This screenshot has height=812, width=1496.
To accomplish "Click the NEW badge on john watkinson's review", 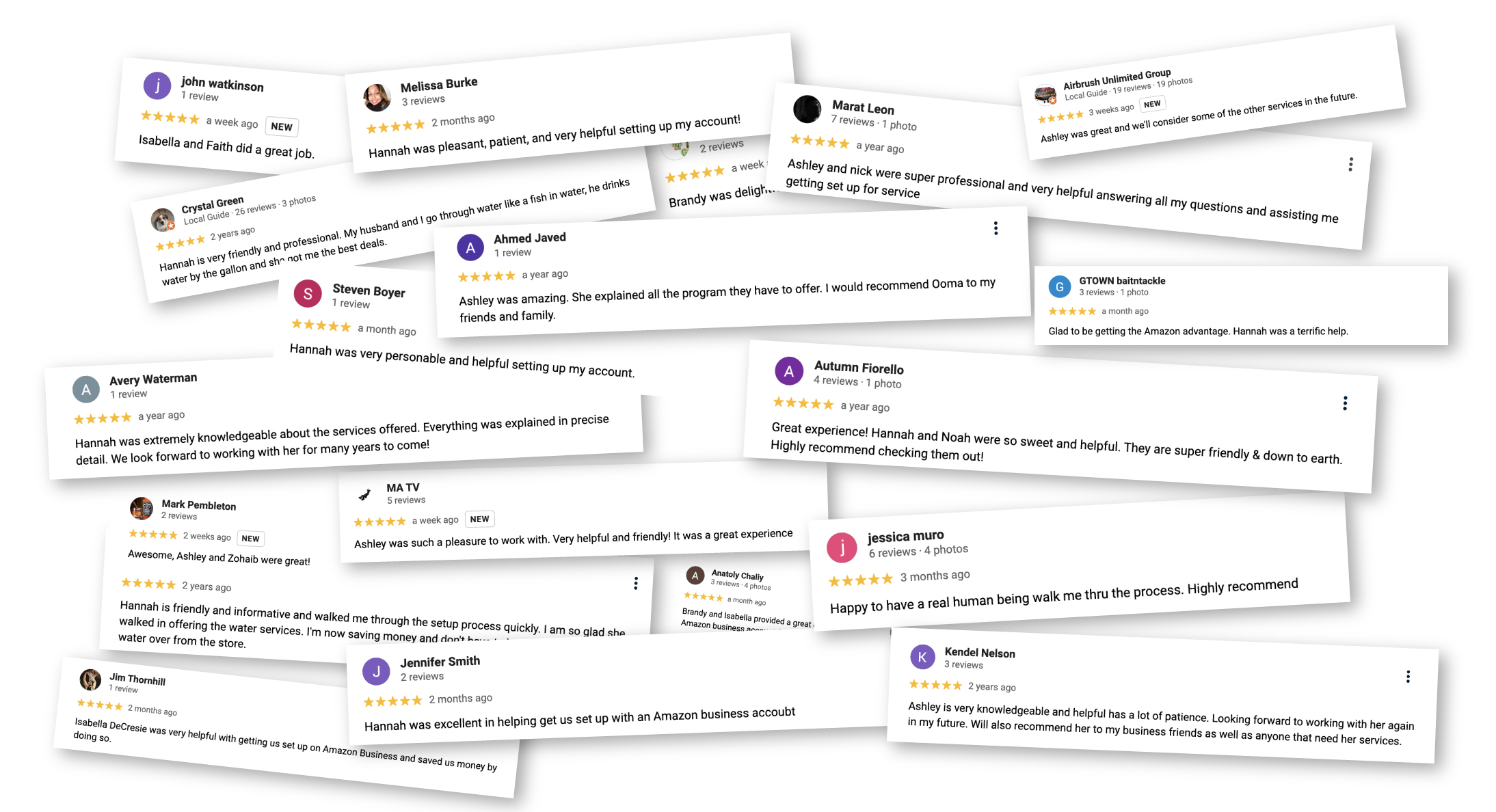I will point(281,126).
